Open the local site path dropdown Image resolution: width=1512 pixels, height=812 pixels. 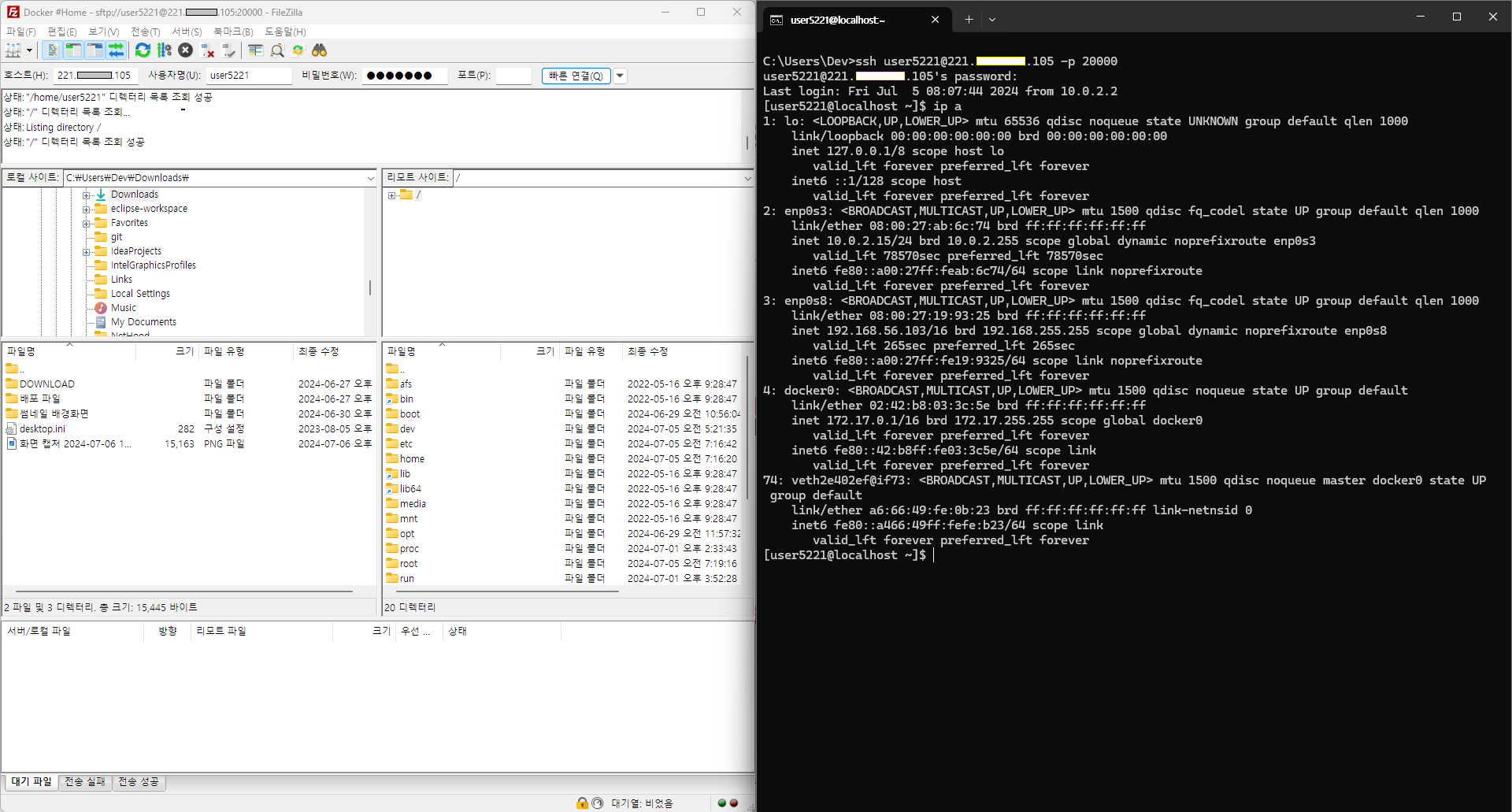click(x=370, y=178)
